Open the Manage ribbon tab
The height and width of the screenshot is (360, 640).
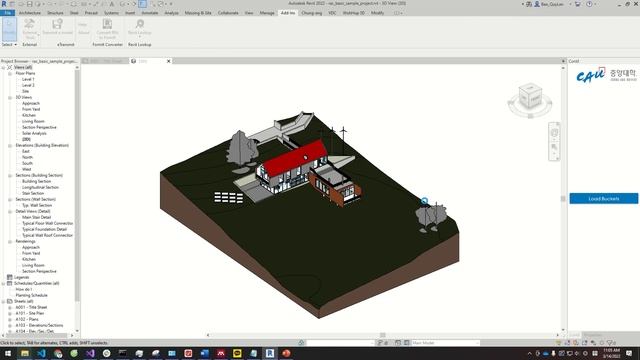267,13
